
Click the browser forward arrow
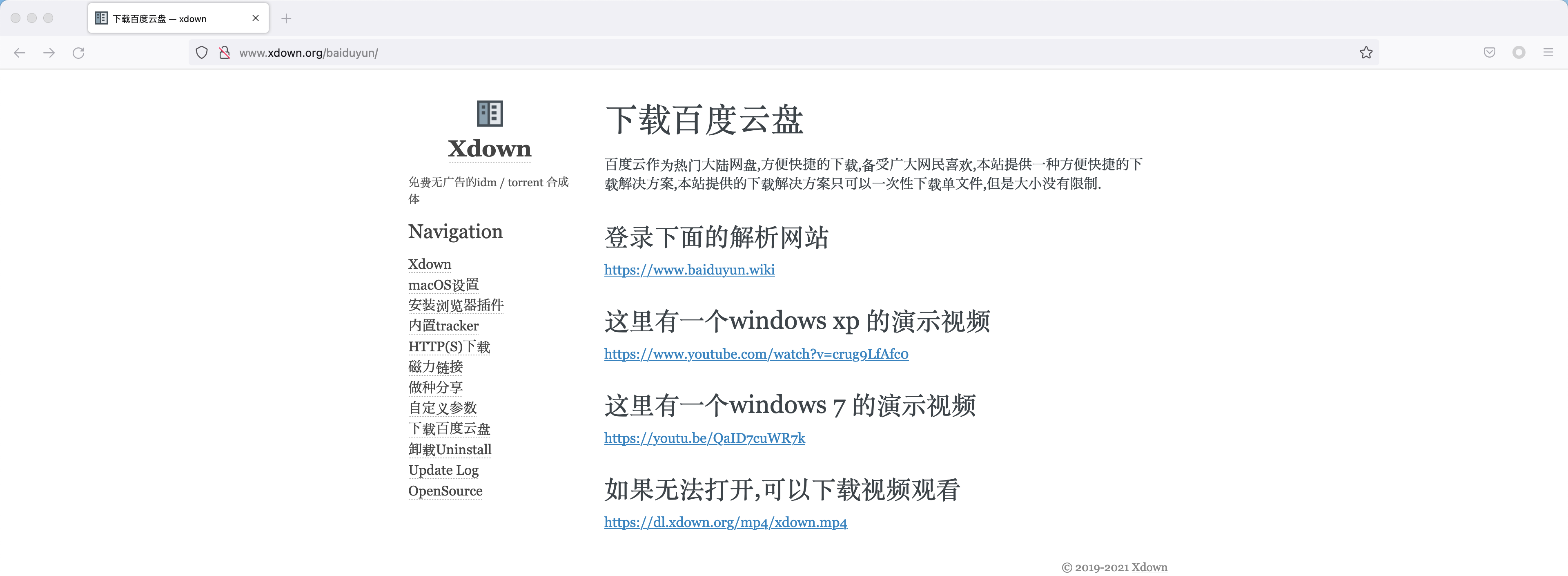[x=49, y=53]
